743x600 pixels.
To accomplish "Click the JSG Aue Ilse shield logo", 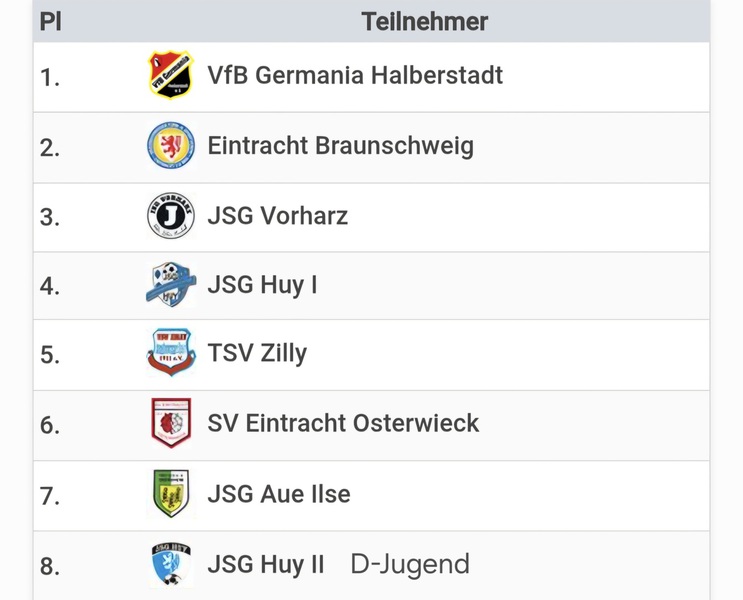I will coord(170,494).
